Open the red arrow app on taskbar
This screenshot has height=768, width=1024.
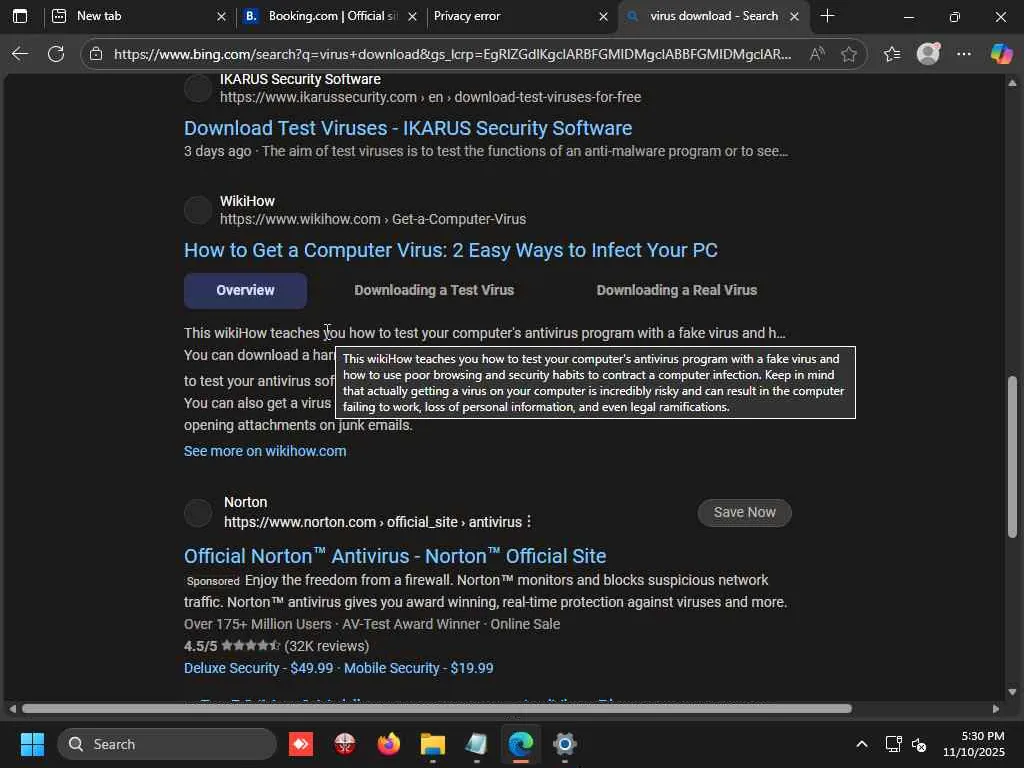point(300,744)
